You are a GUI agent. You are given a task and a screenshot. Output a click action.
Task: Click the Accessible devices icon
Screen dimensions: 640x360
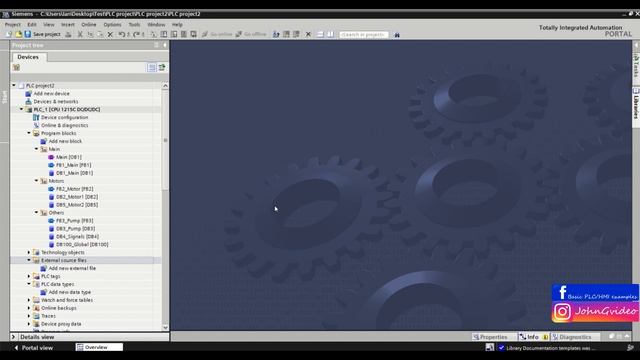tap(276, 34)
